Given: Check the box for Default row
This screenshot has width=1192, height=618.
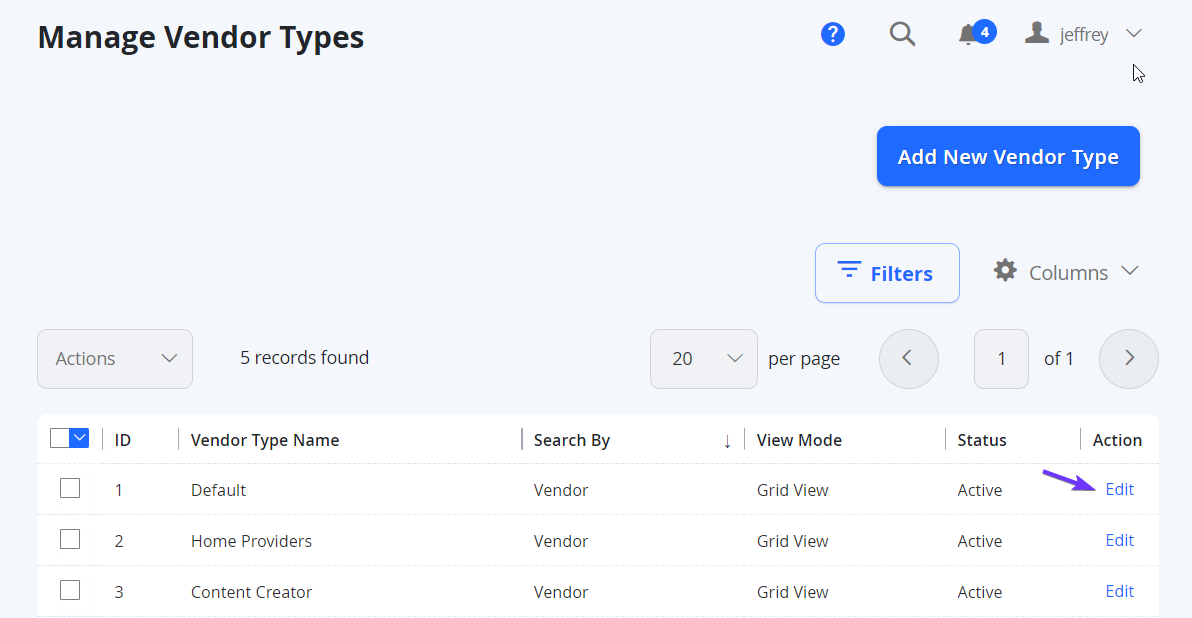Looking at the screenshot, I should tap(70, 489).
